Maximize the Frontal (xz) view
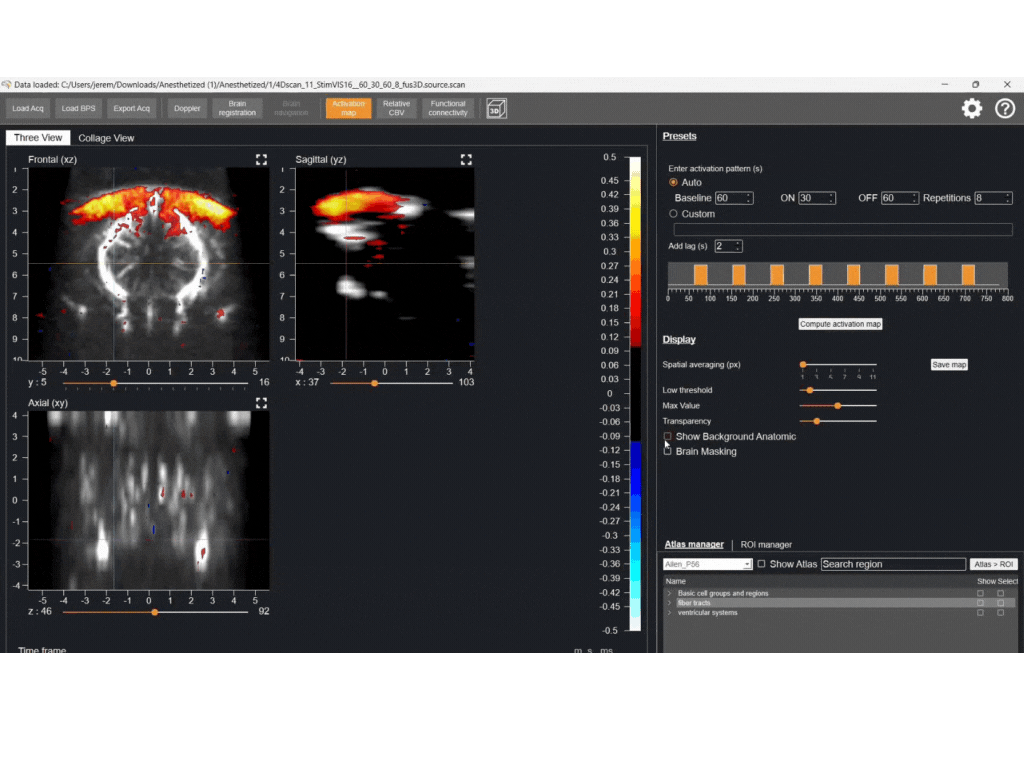Screen dimensions: 1024x768 coord(261,159)
